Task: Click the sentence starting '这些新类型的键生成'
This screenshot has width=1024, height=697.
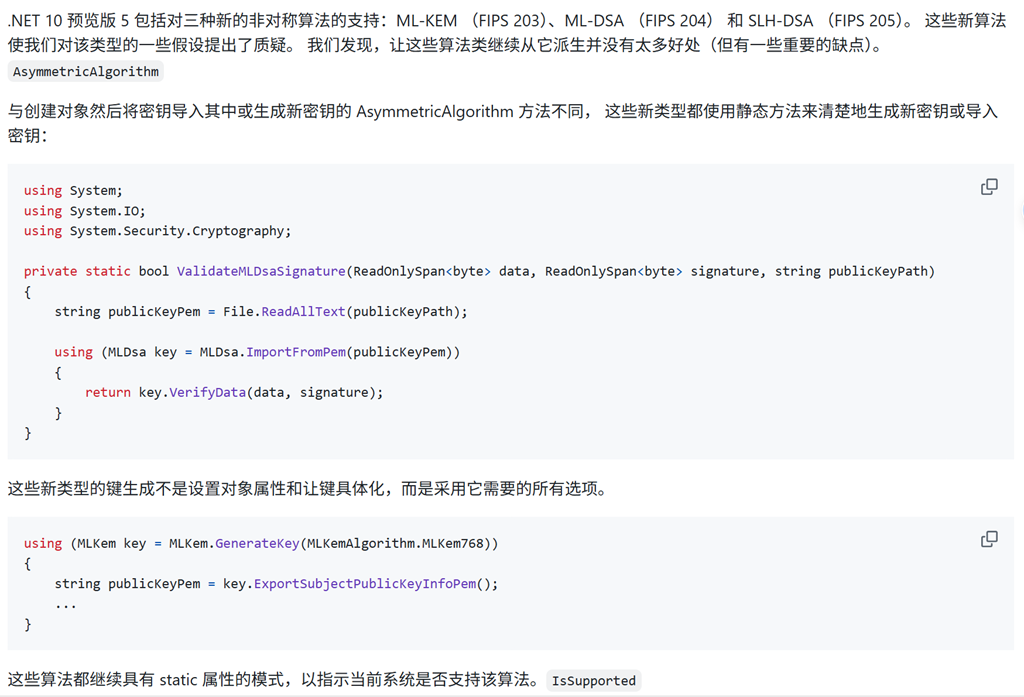Action: click(310, 489)
